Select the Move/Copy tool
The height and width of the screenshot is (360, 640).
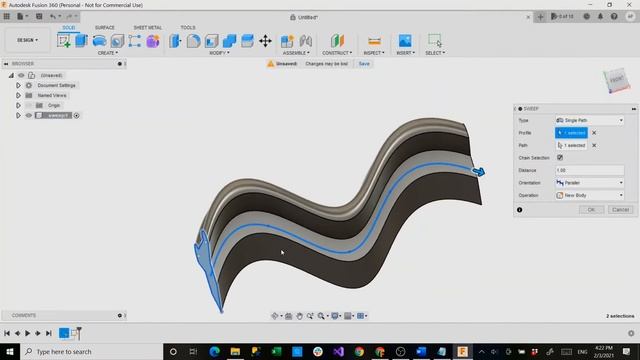click(265, 41)
